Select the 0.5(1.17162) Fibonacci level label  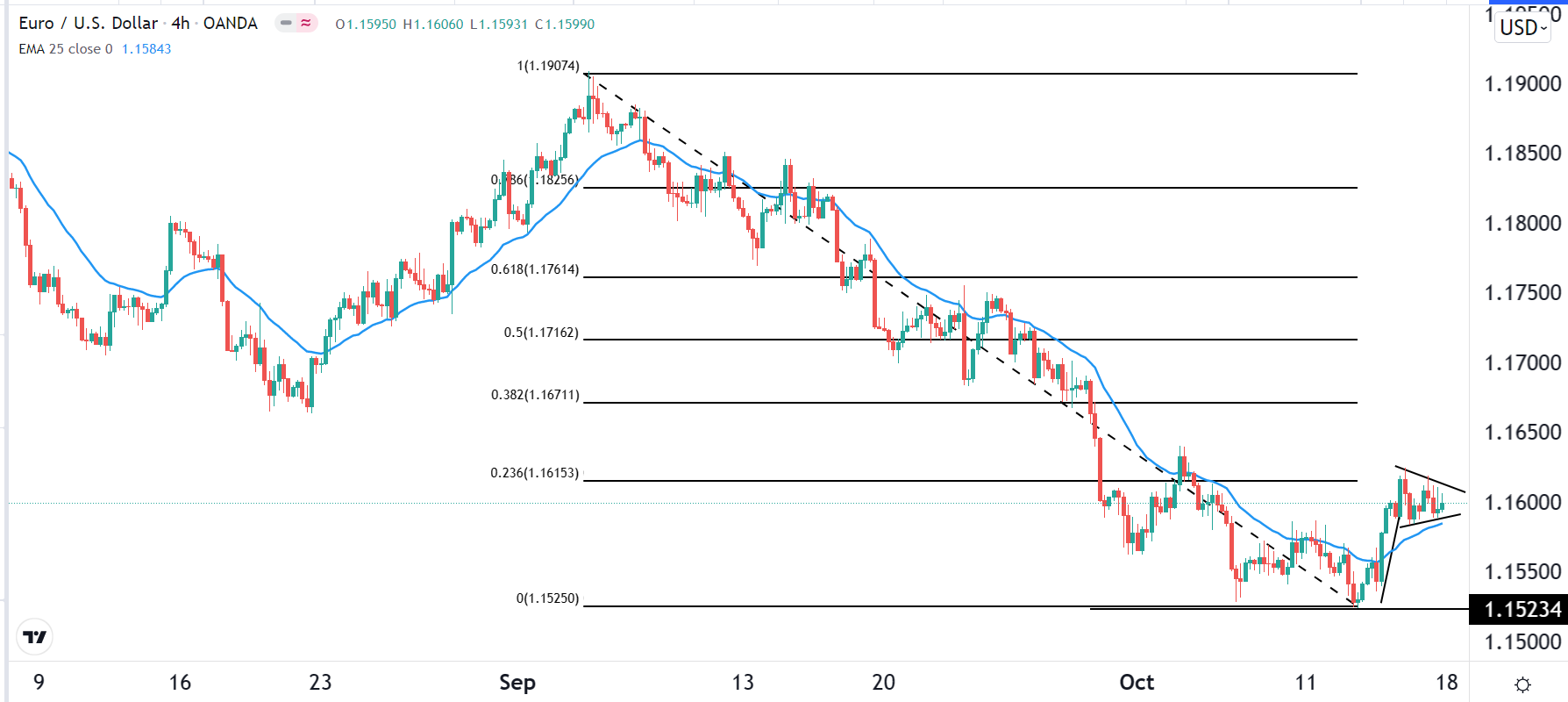541,333
